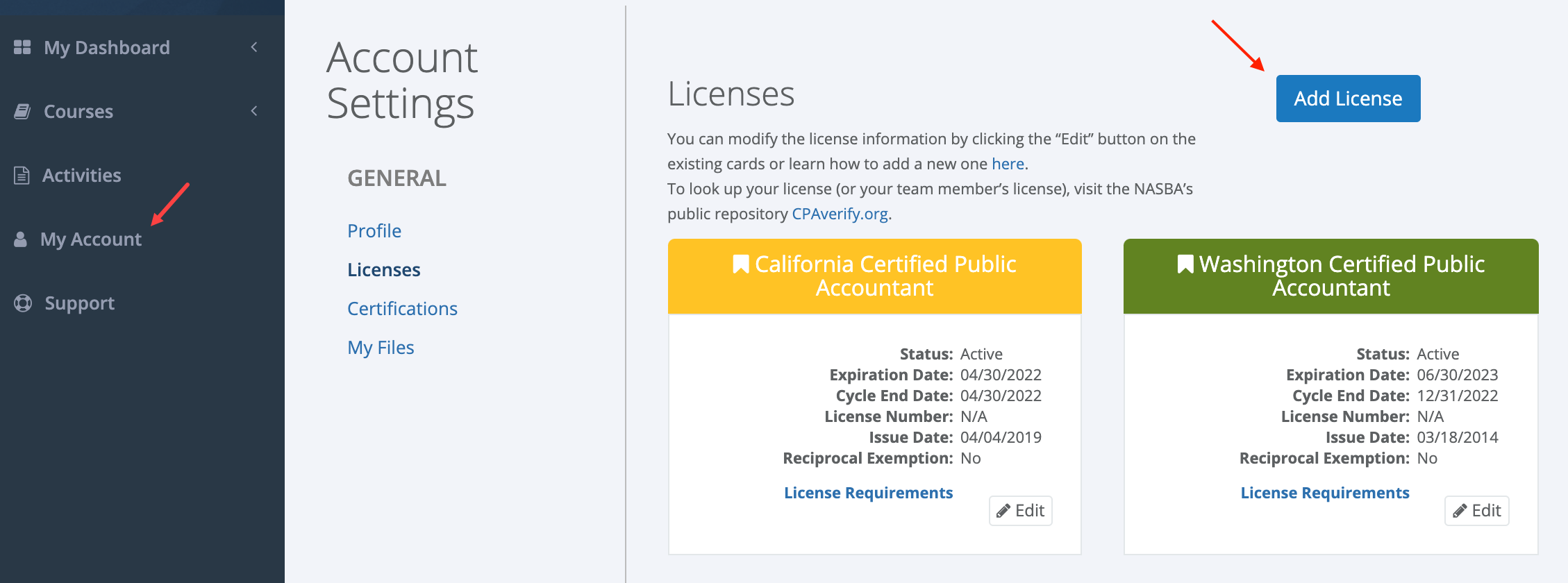Open My Files settings section
This screenshot has width=1568, height=583.
point(381,347)
